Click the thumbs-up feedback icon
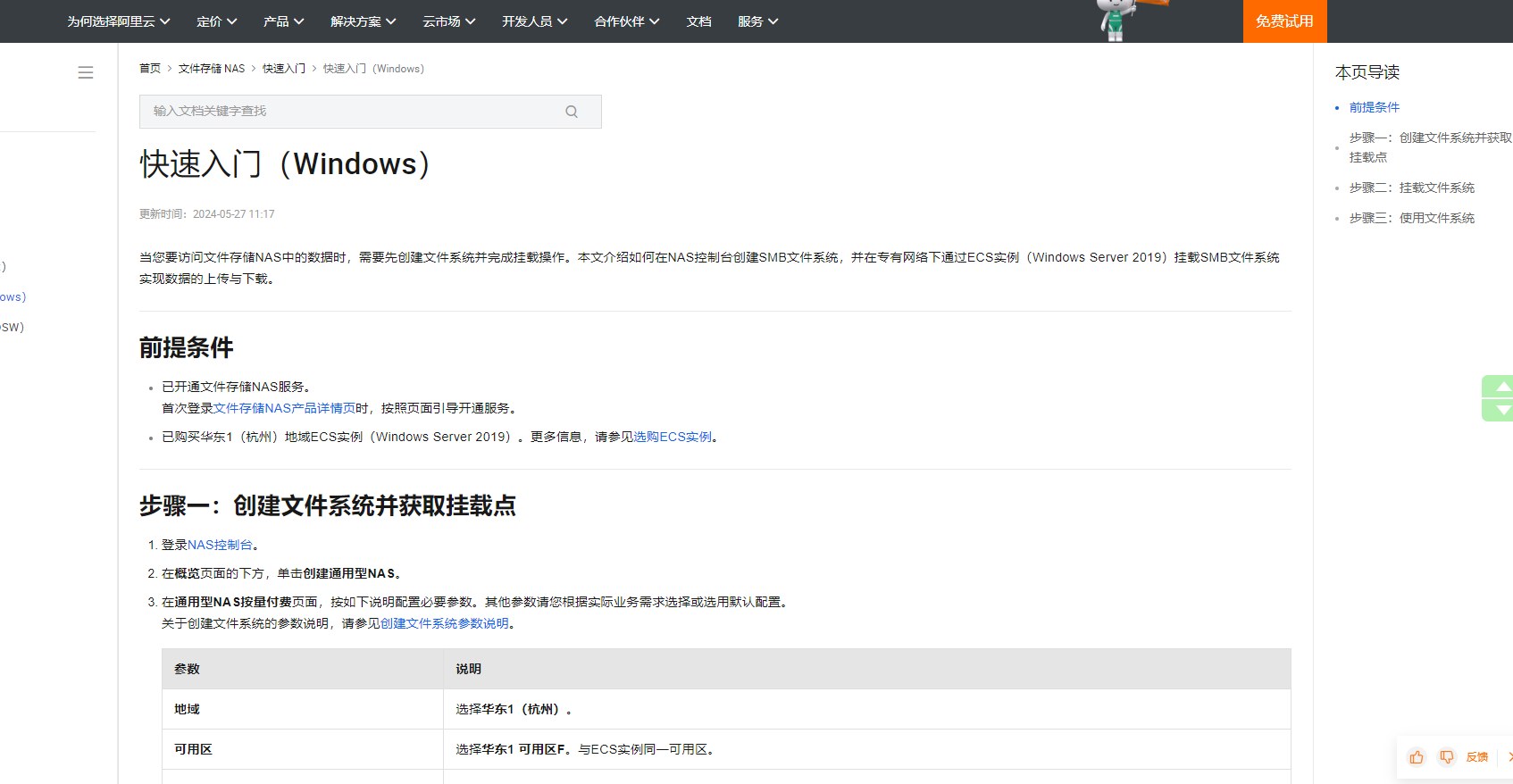The width and height of the screenshot is (1513, 784). [x=1417, y=757]
